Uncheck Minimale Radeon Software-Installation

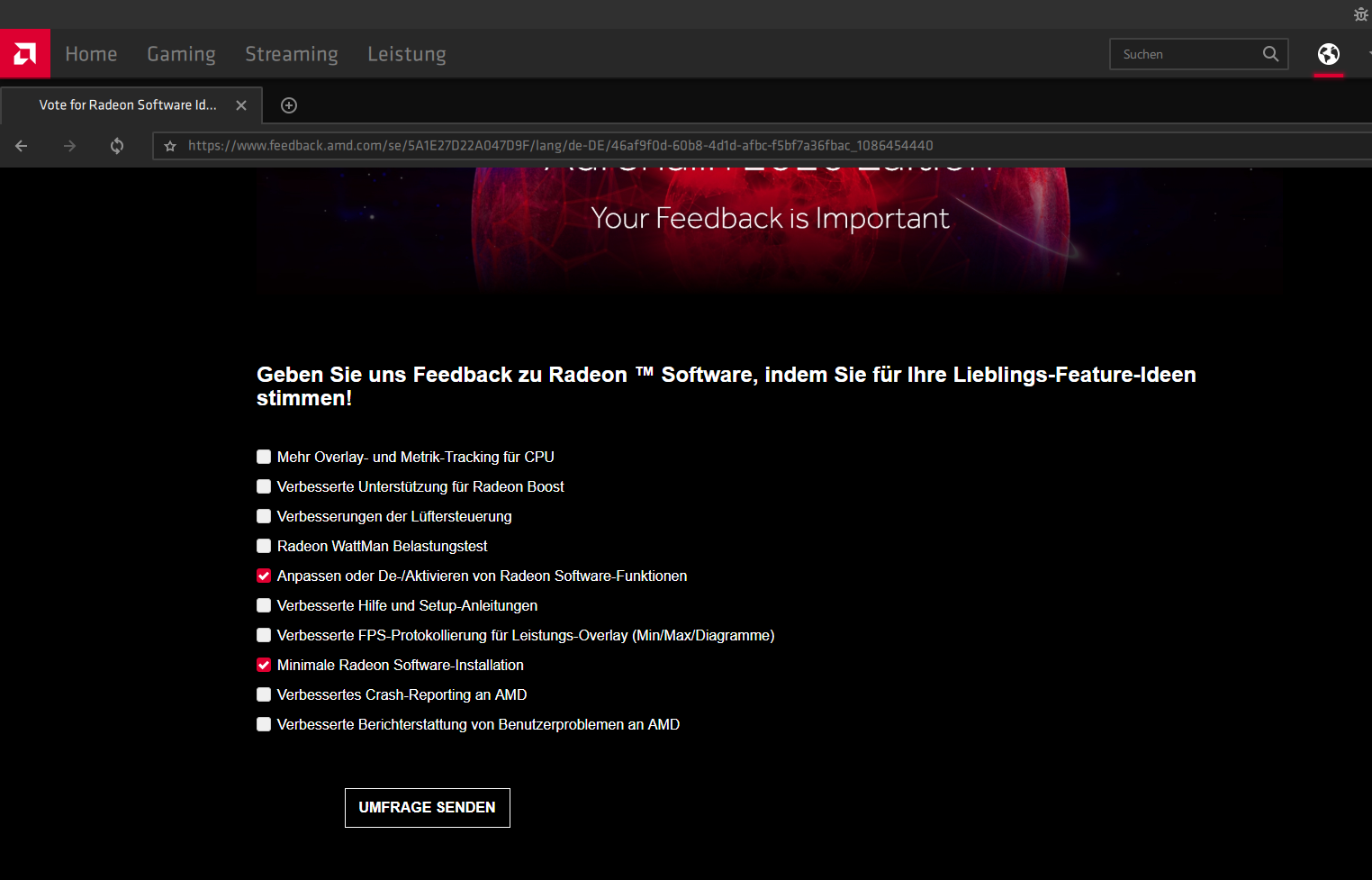click(x=264, y=665)
